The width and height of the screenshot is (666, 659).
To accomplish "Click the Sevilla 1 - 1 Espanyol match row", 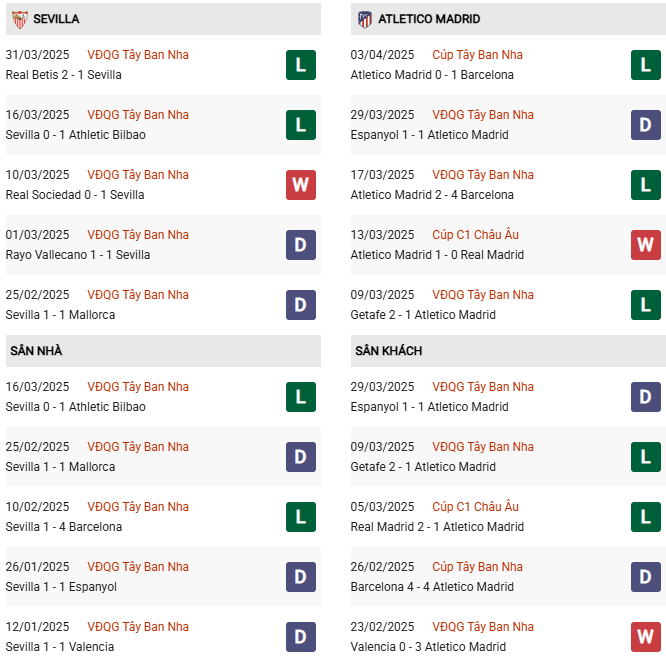I will 61,587.
